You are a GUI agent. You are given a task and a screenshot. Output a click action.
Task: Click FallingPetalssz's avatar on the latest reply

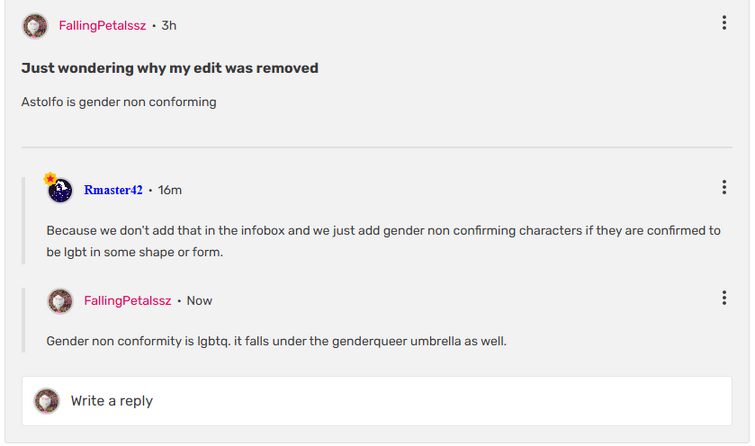60,301
